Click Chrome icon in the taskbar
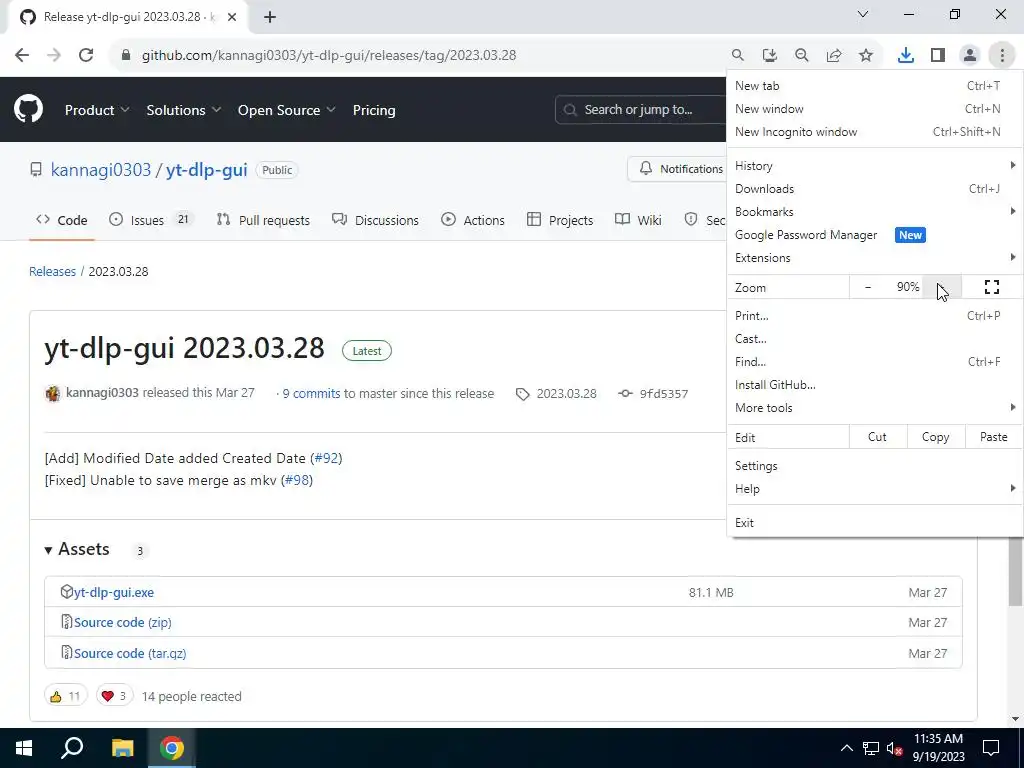Image resolution: width=1024 pixels, height=768 pixels. [171, 748]
